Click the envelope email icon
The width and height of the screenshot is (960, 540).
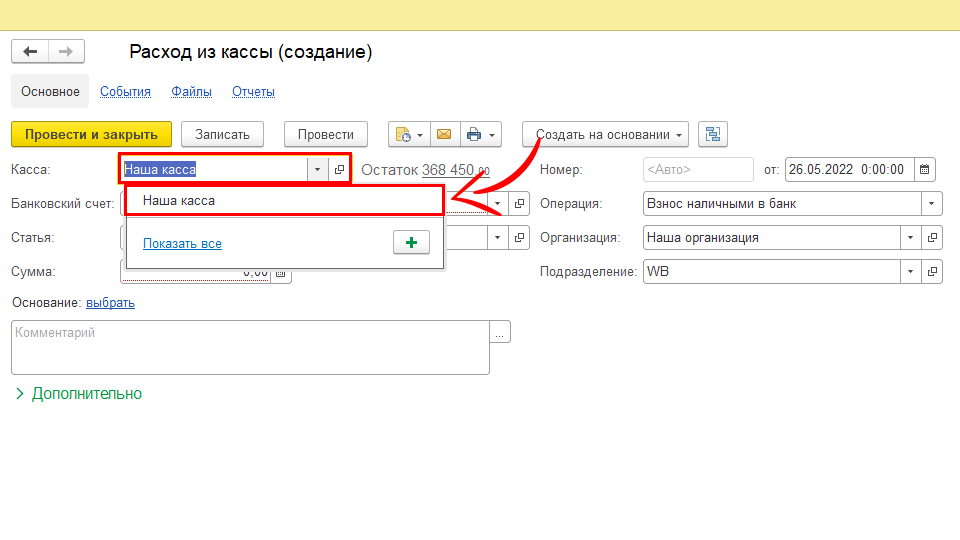443,134
